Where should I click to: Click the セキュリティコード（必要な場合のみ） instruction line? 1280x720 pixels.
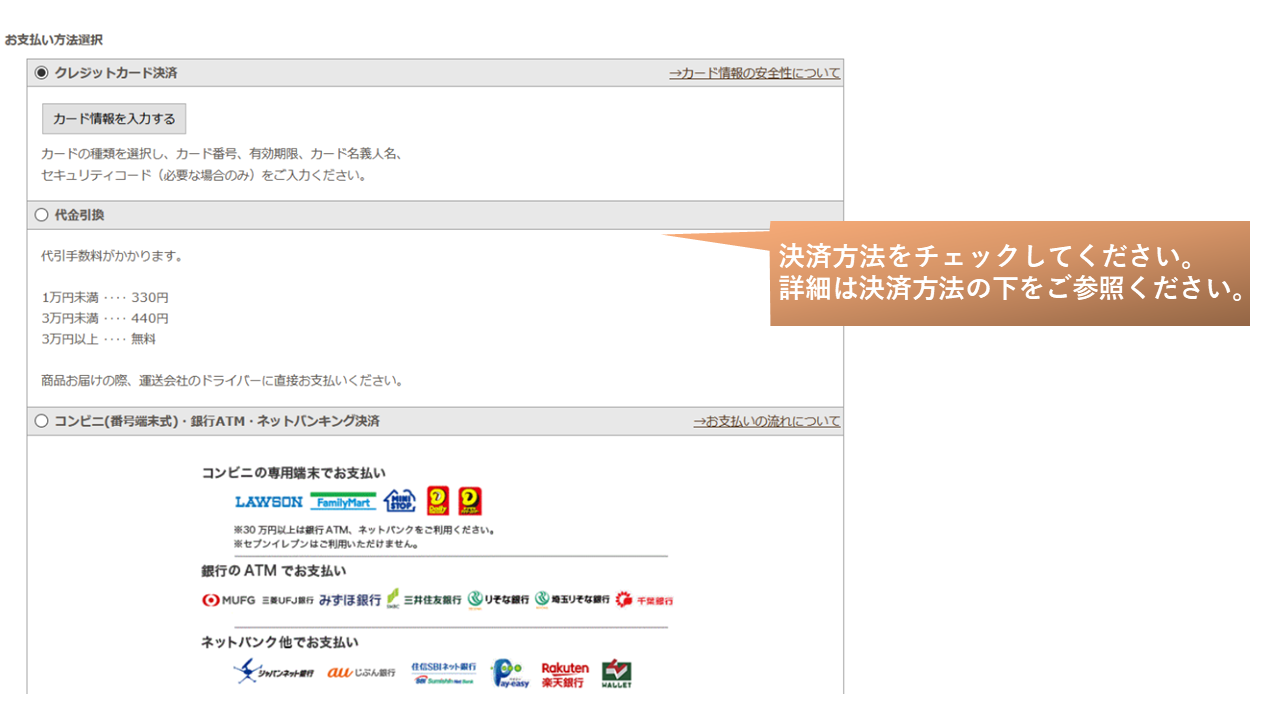tap(204, 176)
